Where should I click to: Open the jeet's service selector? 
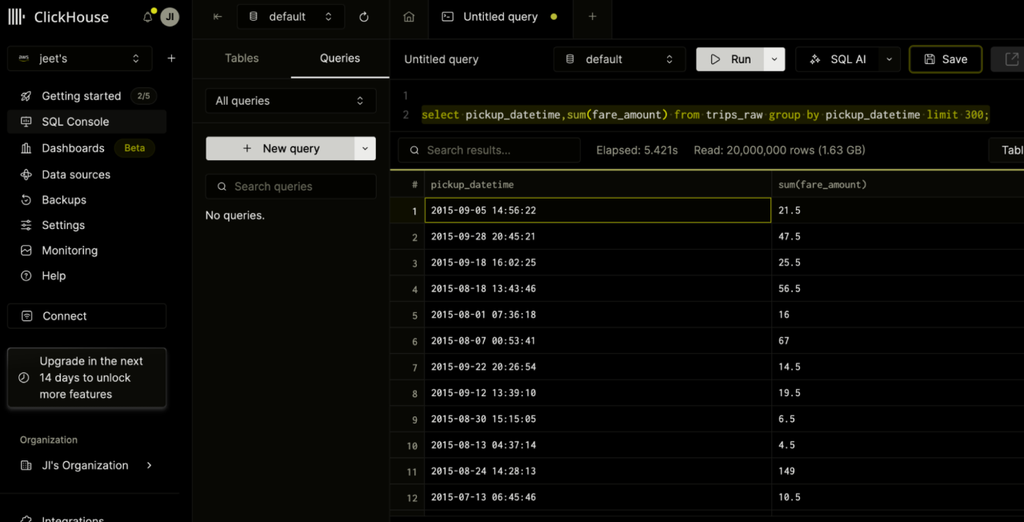pos(80,58)
